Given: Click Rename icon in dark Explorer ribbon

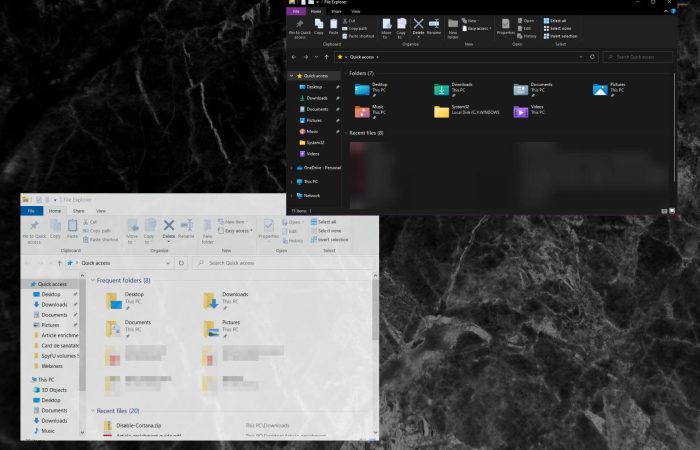Looking at the screenshot, I should (x=434, y=26).
